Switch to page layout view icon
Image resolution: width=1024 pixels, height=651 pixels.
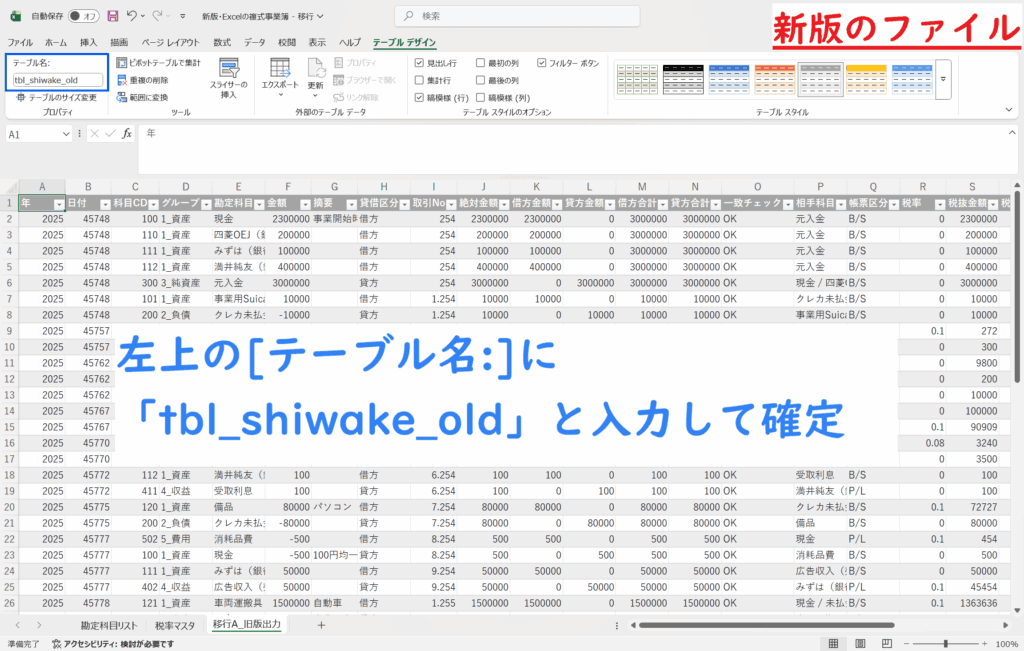859,644
